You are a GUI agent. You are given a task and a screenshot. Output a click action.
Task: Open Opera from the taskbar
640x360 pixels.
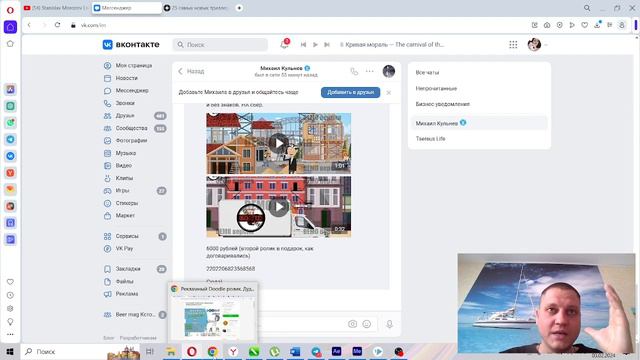(x=192, y=351)
